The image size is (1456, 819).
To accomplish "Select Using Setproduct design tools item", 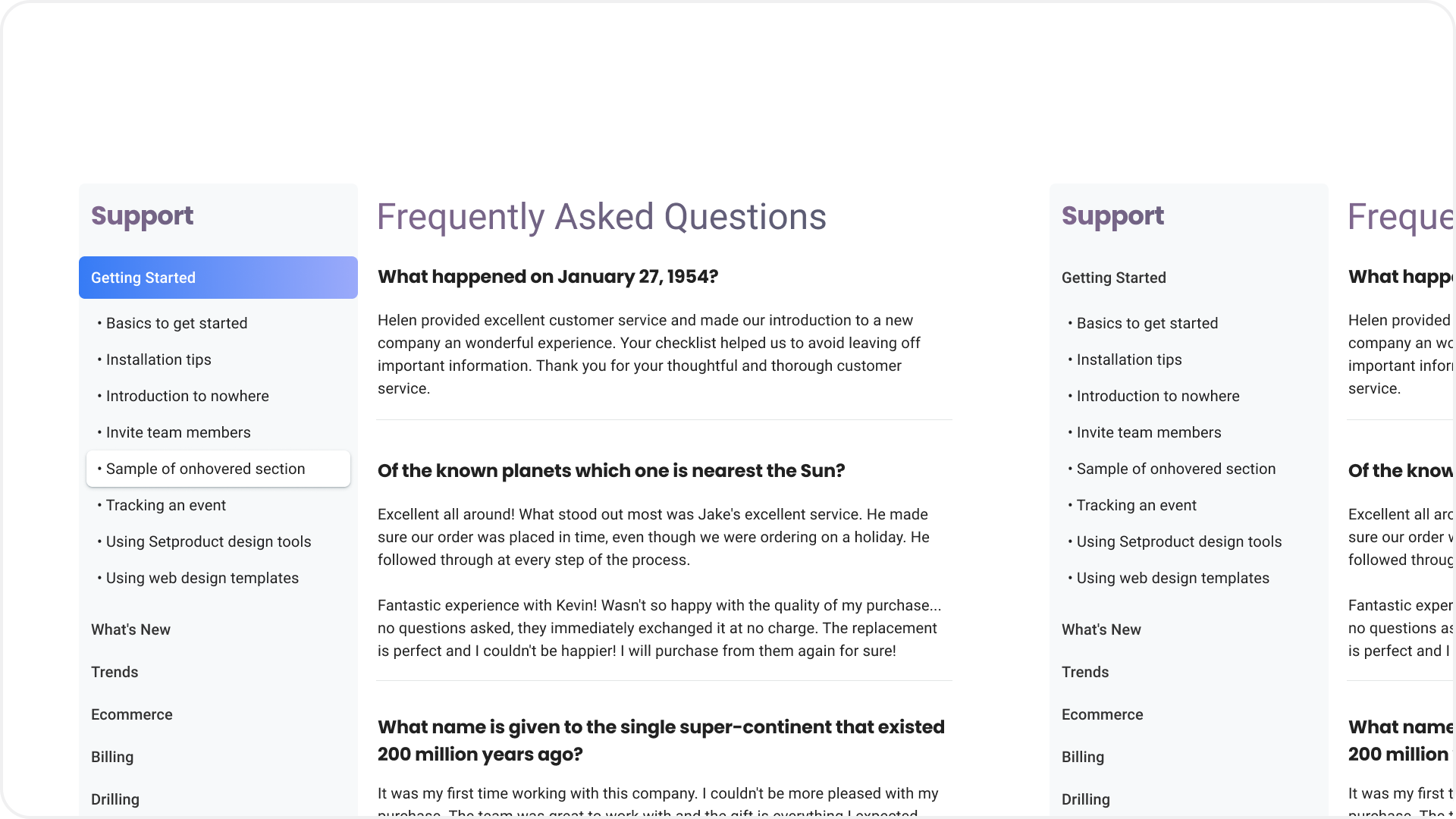I will coord(208,541).
